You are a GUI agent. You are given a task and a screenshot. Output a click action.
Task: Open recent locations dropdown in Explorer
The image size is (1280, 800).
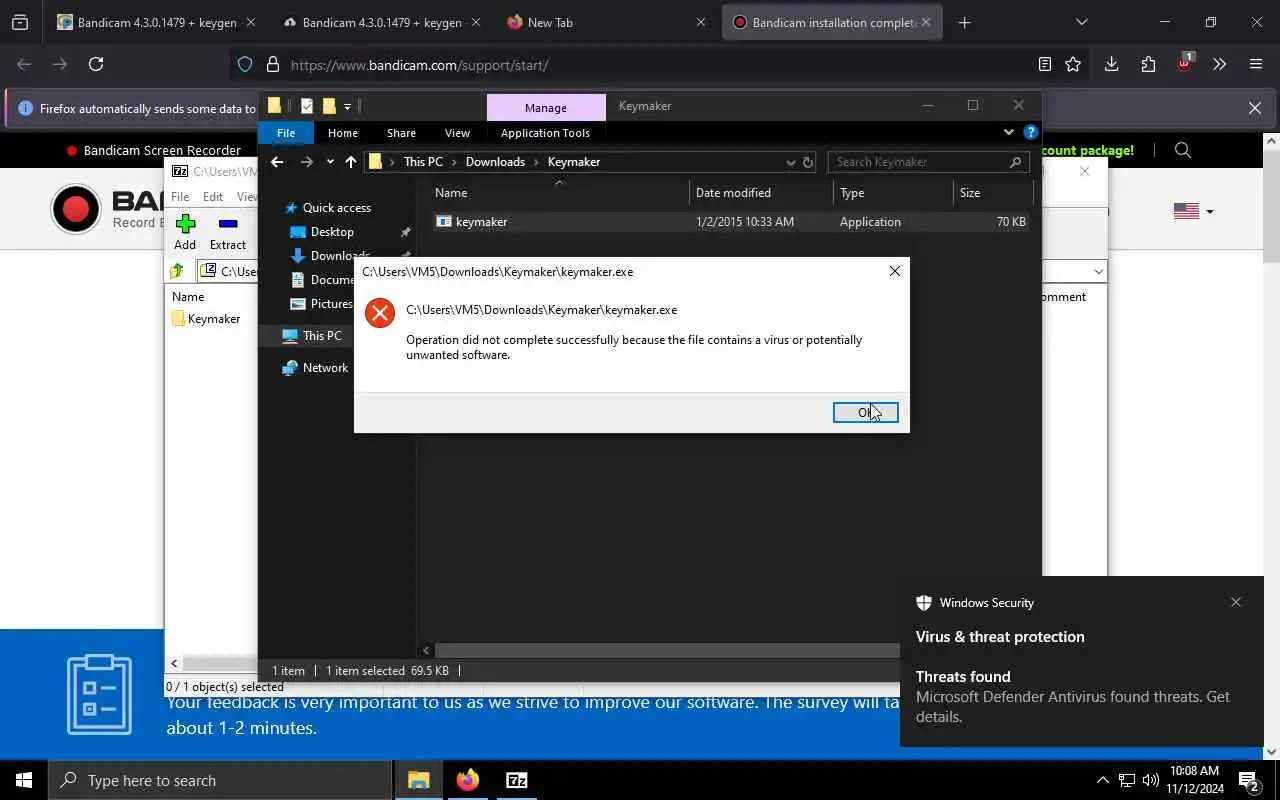pos(330,162)
